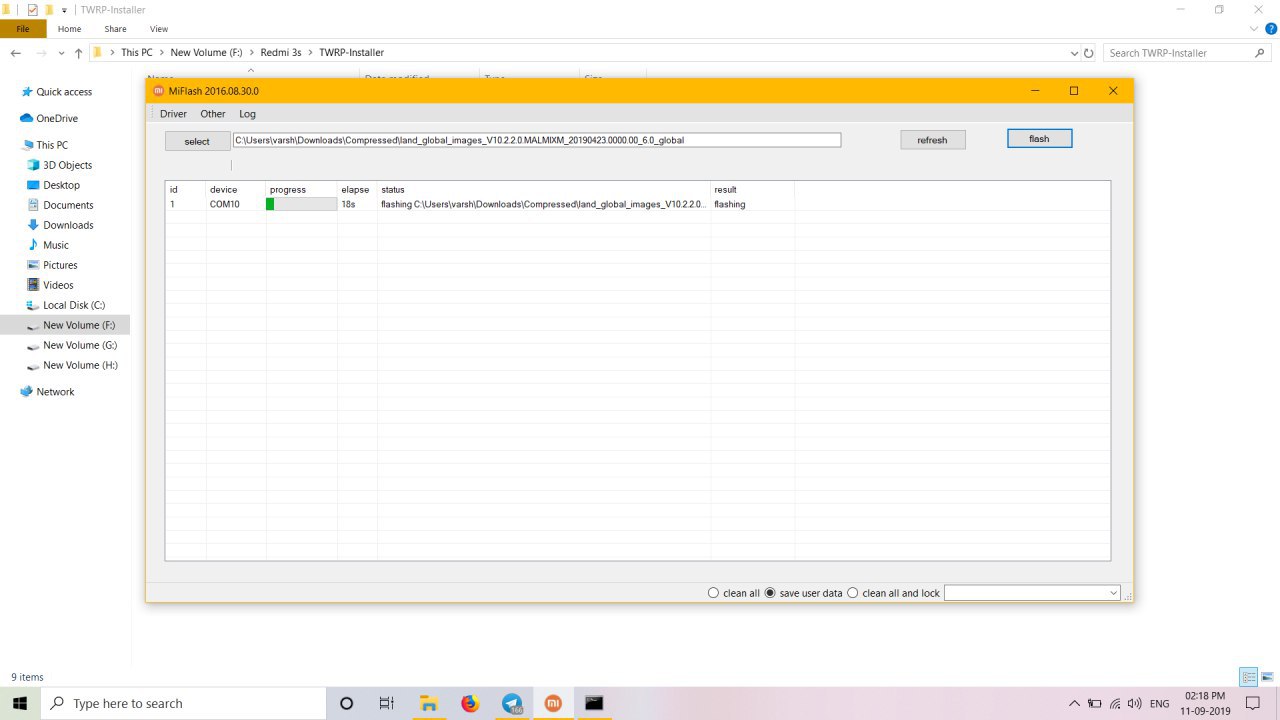Click the flashing result cell
1280x720 pixels.
coord(730,204)
